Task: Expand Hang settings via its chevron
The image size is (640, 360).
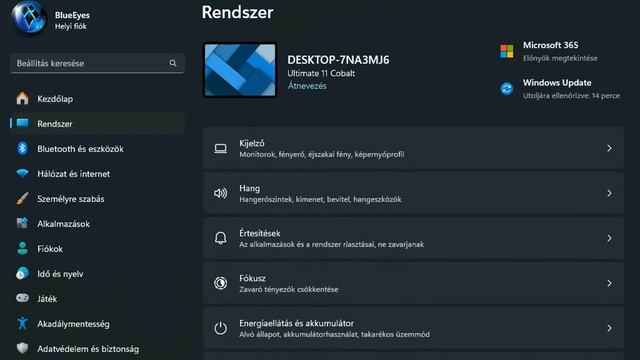Action: click(609, 193)
